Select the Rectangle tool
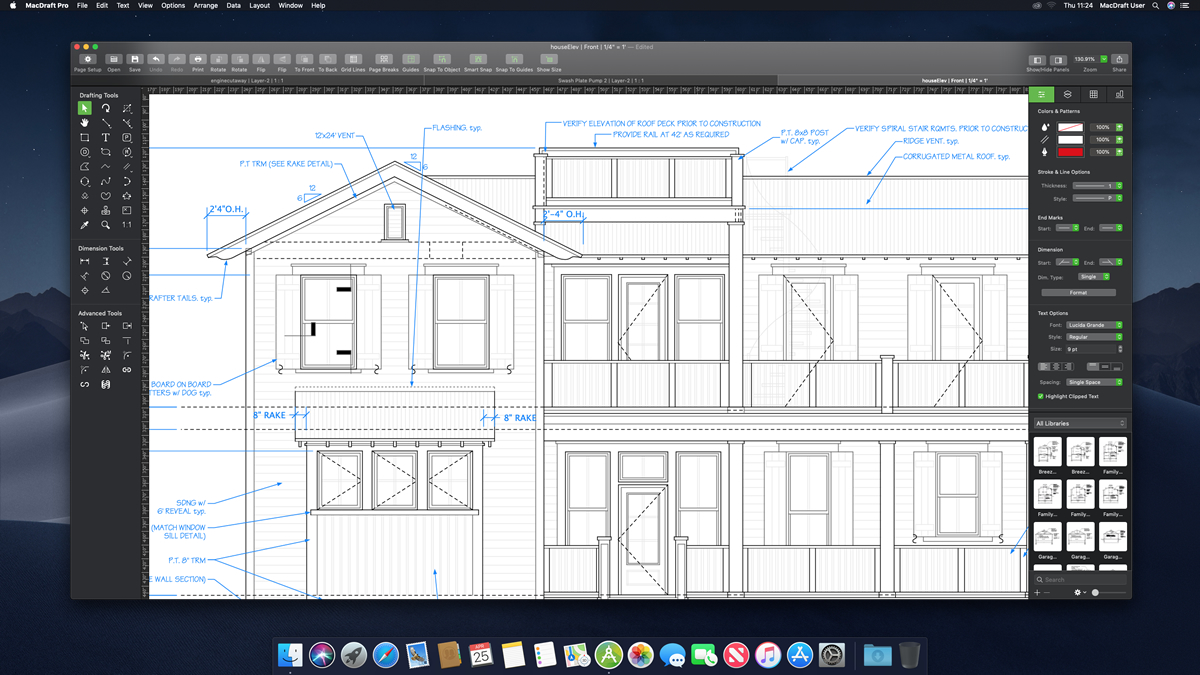Image resolution: width=1200 pixels, height=675 pixels. [85, 137]
